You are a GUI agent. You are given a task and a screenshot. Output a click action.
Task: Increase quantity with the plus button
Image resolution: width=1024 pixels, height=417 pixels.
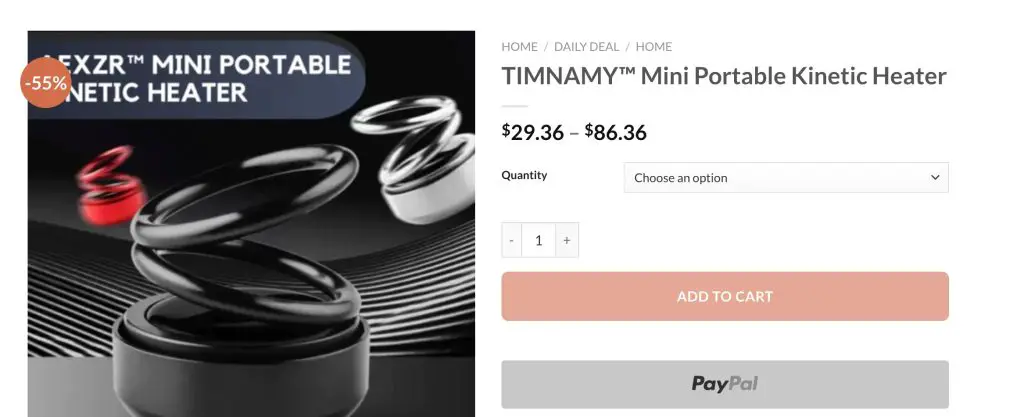click(567, 240)
